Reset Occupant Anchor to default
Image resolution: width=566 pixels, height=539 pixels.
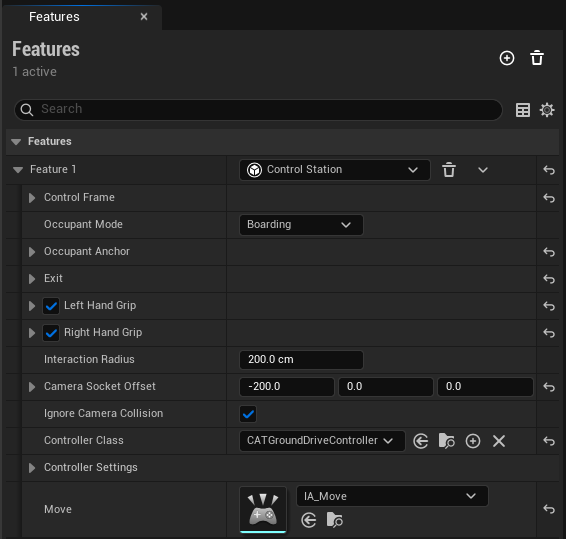[549, 252]
